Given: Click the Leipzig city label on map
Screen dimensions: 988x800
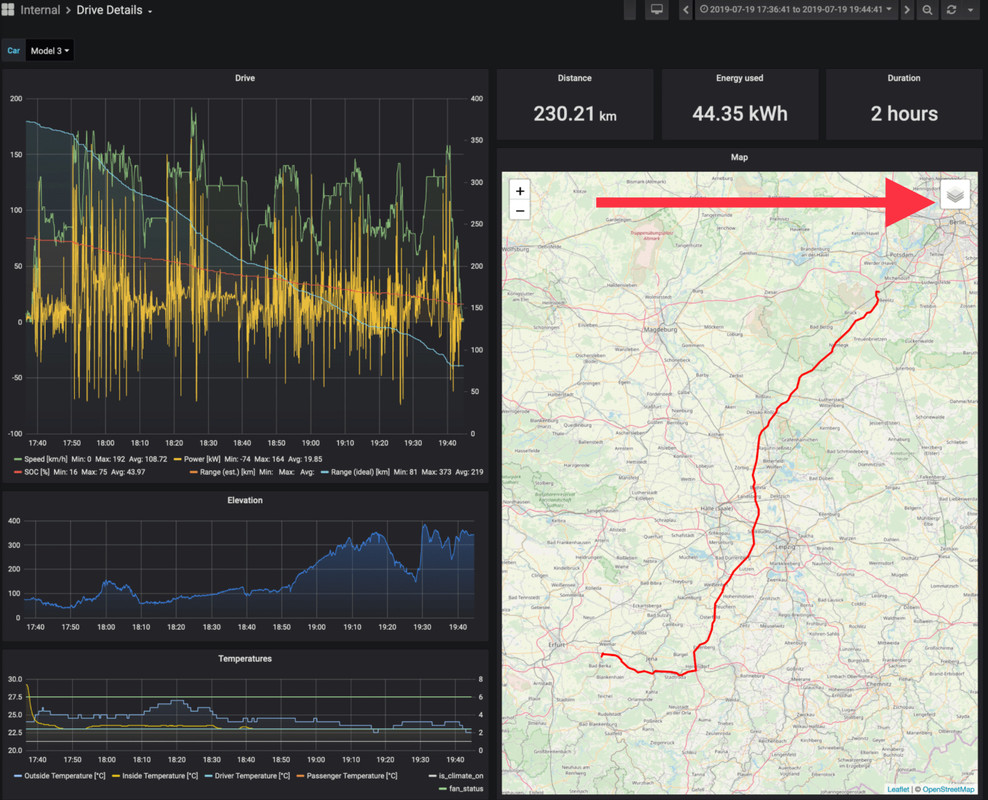Looking at the screenshot, I should pos(786,547).
